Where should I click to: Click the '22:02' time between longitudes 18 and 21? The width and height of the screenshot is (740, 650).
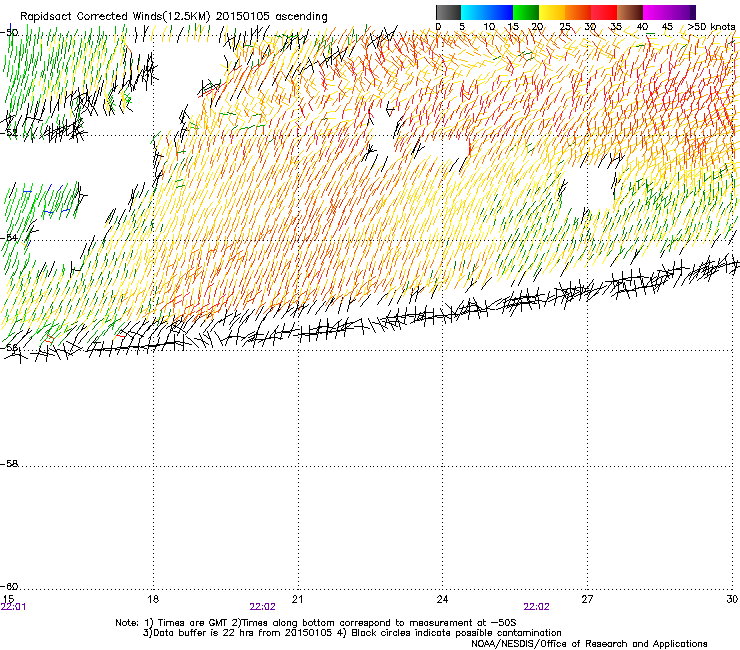click(262, 607)
